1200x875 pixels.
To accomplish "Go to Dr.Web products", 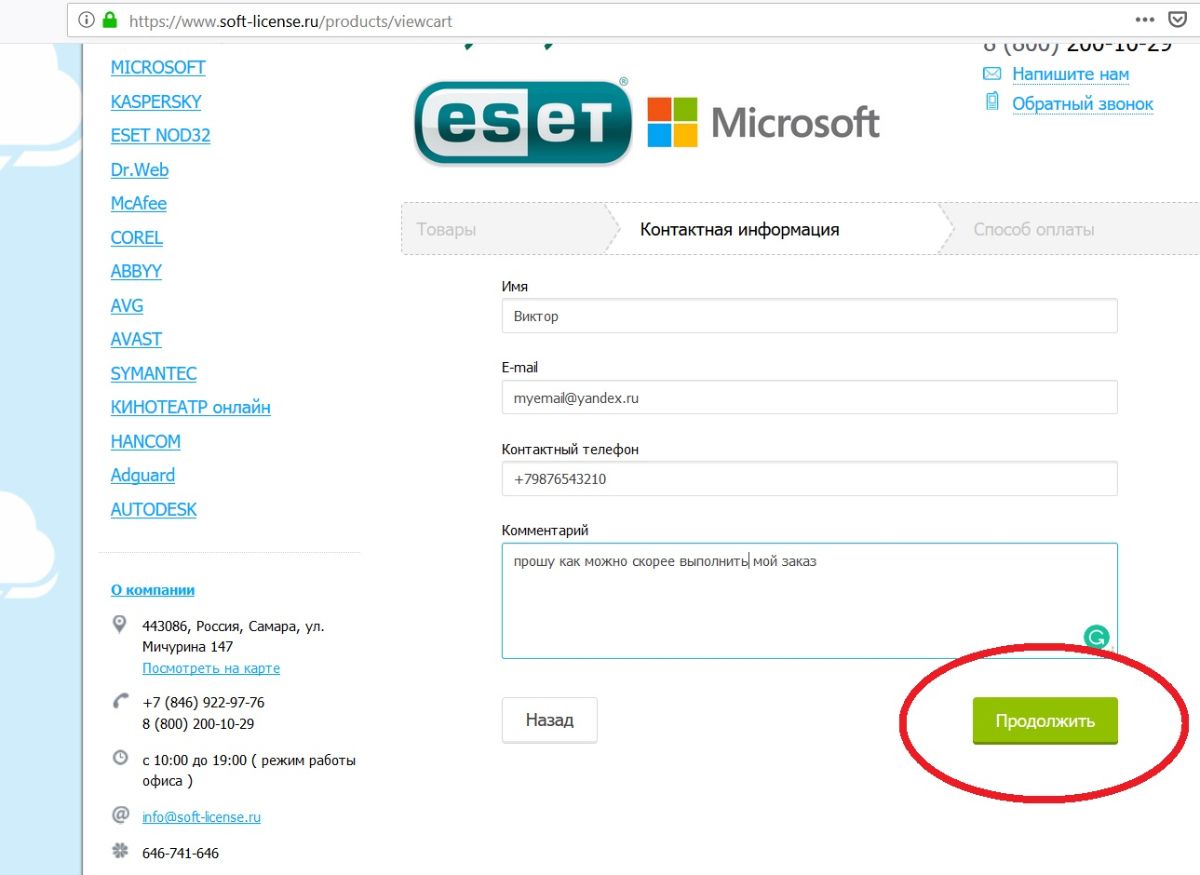I will point(140,170).
